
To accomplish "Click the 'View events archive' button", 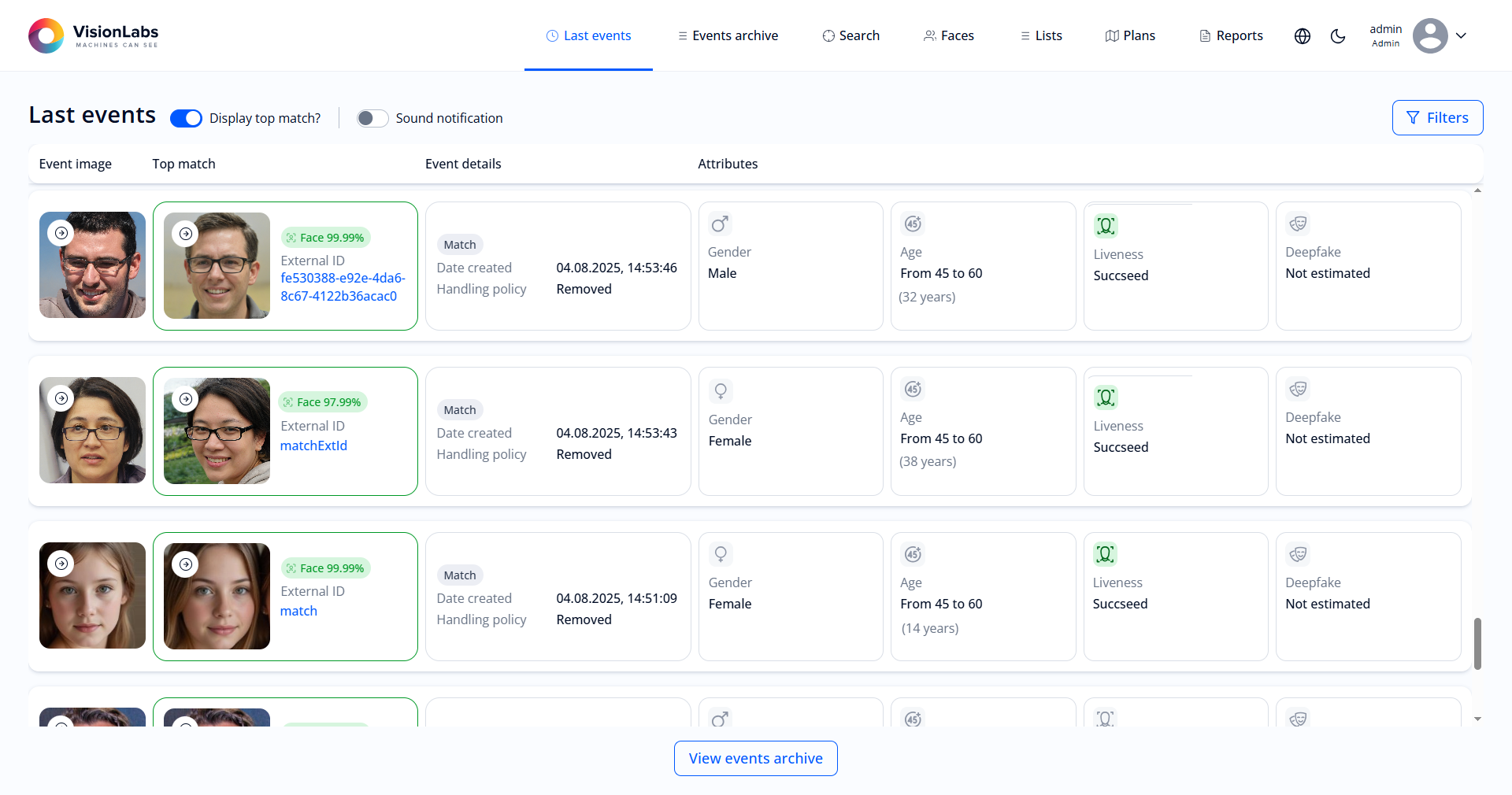I will (755, 758).
